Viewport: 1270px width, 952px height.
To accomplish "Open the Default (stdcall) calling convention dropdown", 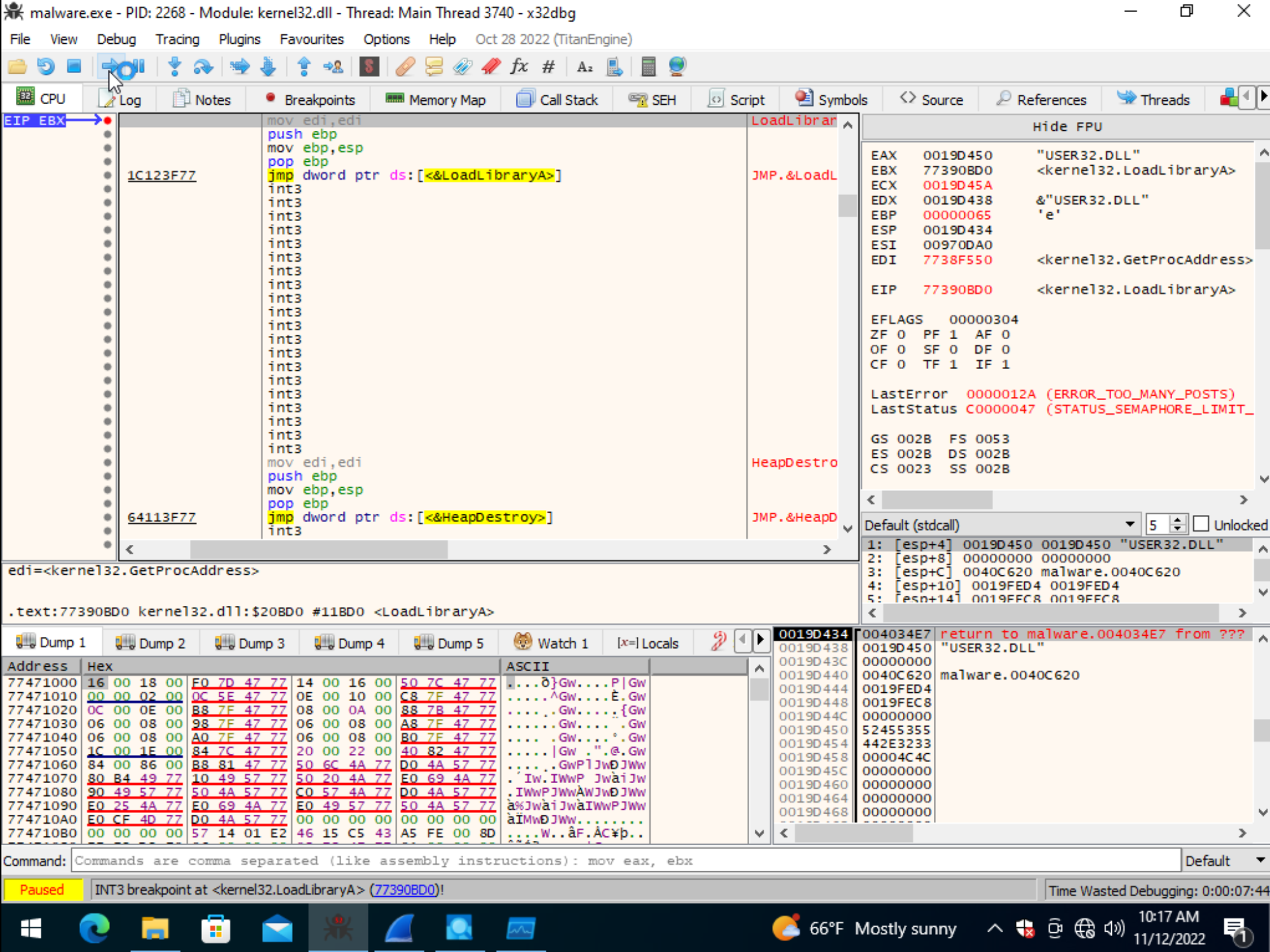I will coord(1130,525).
